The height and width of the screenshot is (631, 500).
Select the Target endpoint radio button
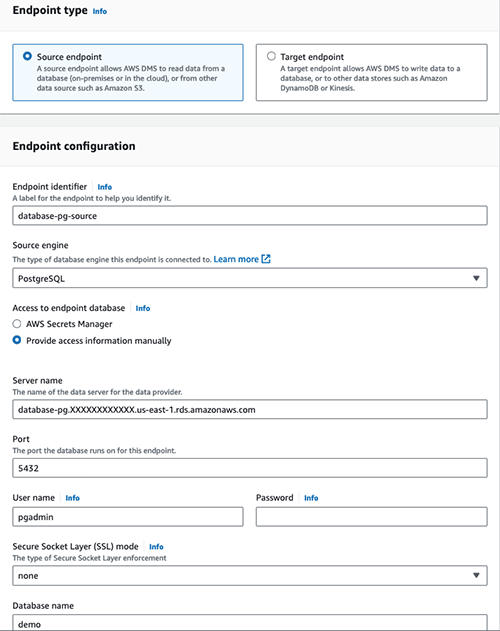tap(271, 56)
